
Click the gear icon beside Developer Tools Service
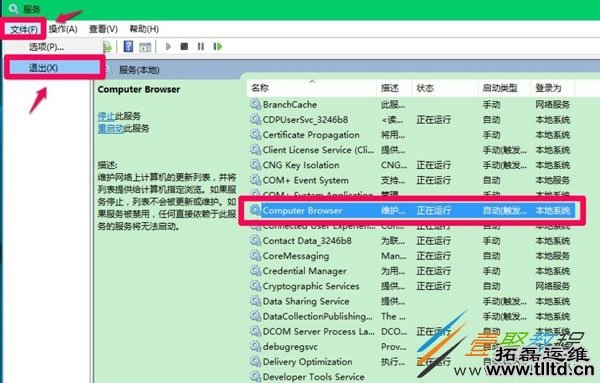pos(255,376)
